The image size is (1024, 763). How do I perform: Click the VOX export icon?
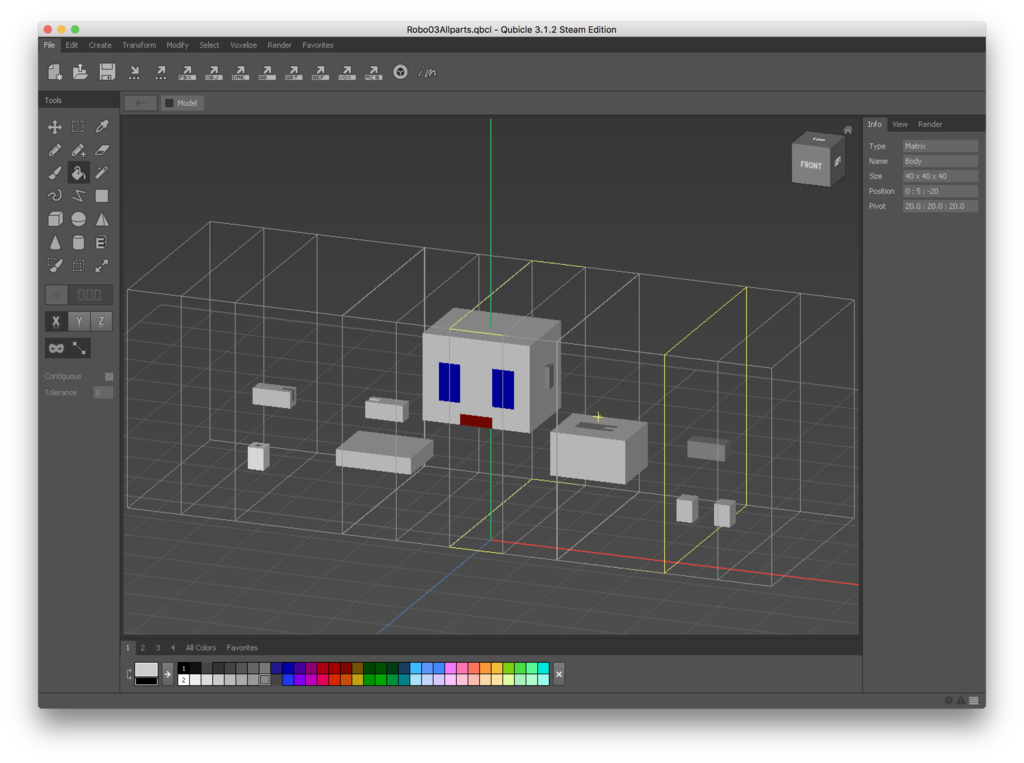point(347,72)
